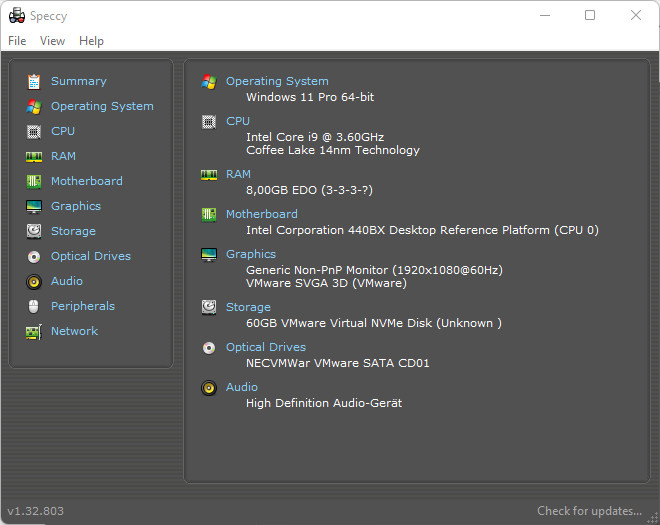660x525 pixels.
Task: Click the Audio heading link in summary
Action: pyautogui.click(x=242, y=387)
